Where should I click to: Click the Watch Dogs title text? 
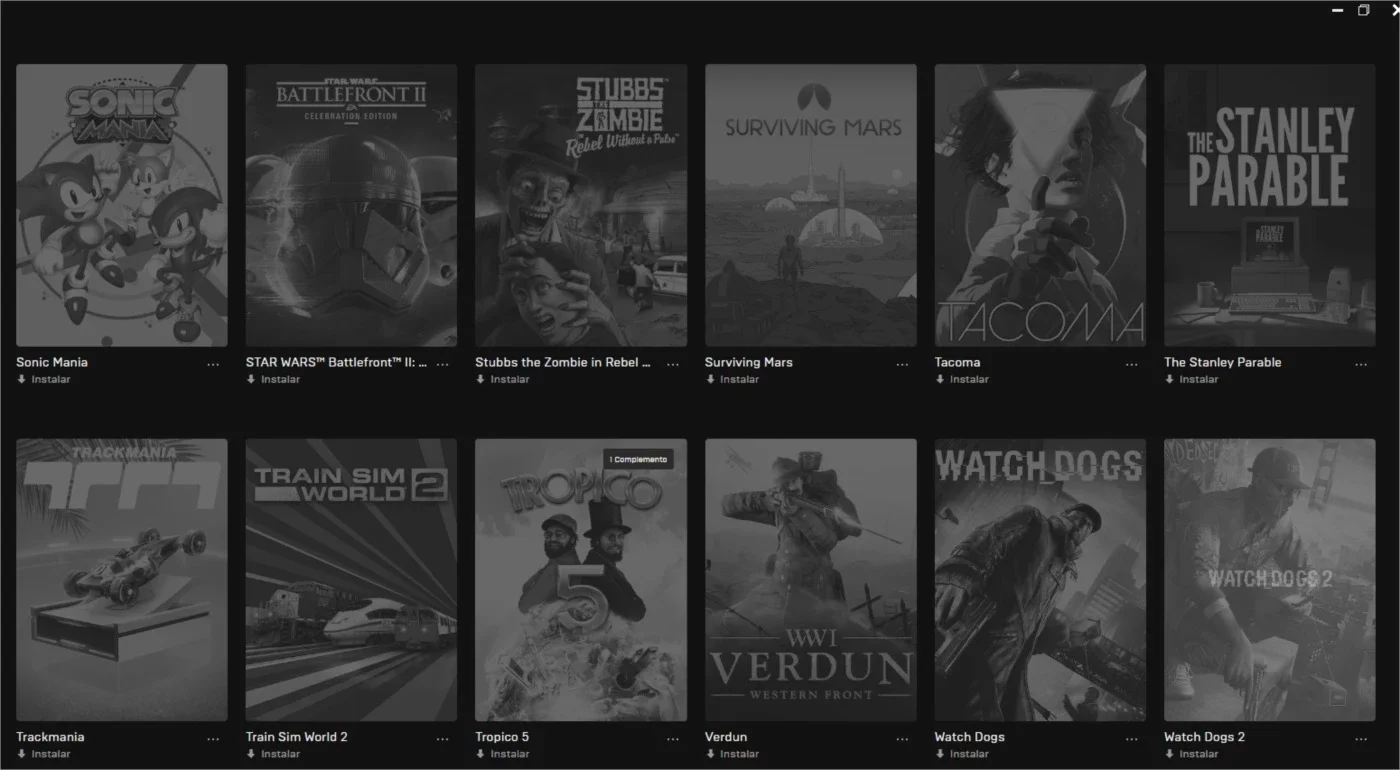[x=969, y=737]
